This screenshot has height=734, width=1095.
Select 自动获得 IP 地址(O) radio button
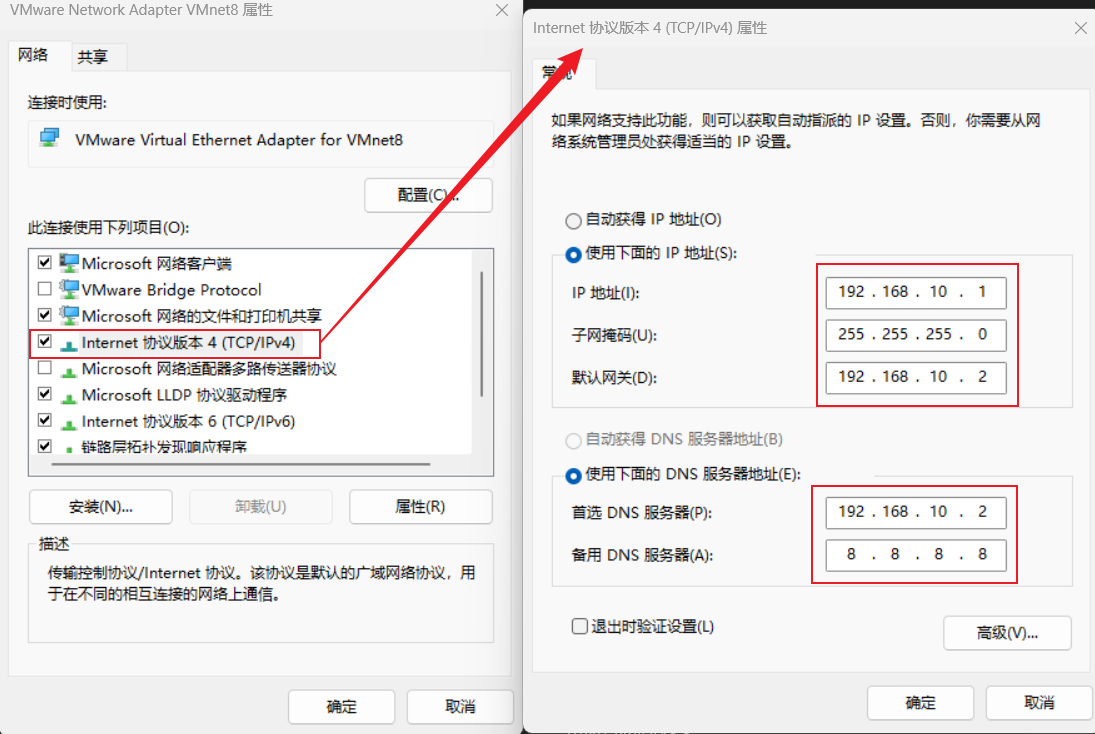(x=573, y=221)
